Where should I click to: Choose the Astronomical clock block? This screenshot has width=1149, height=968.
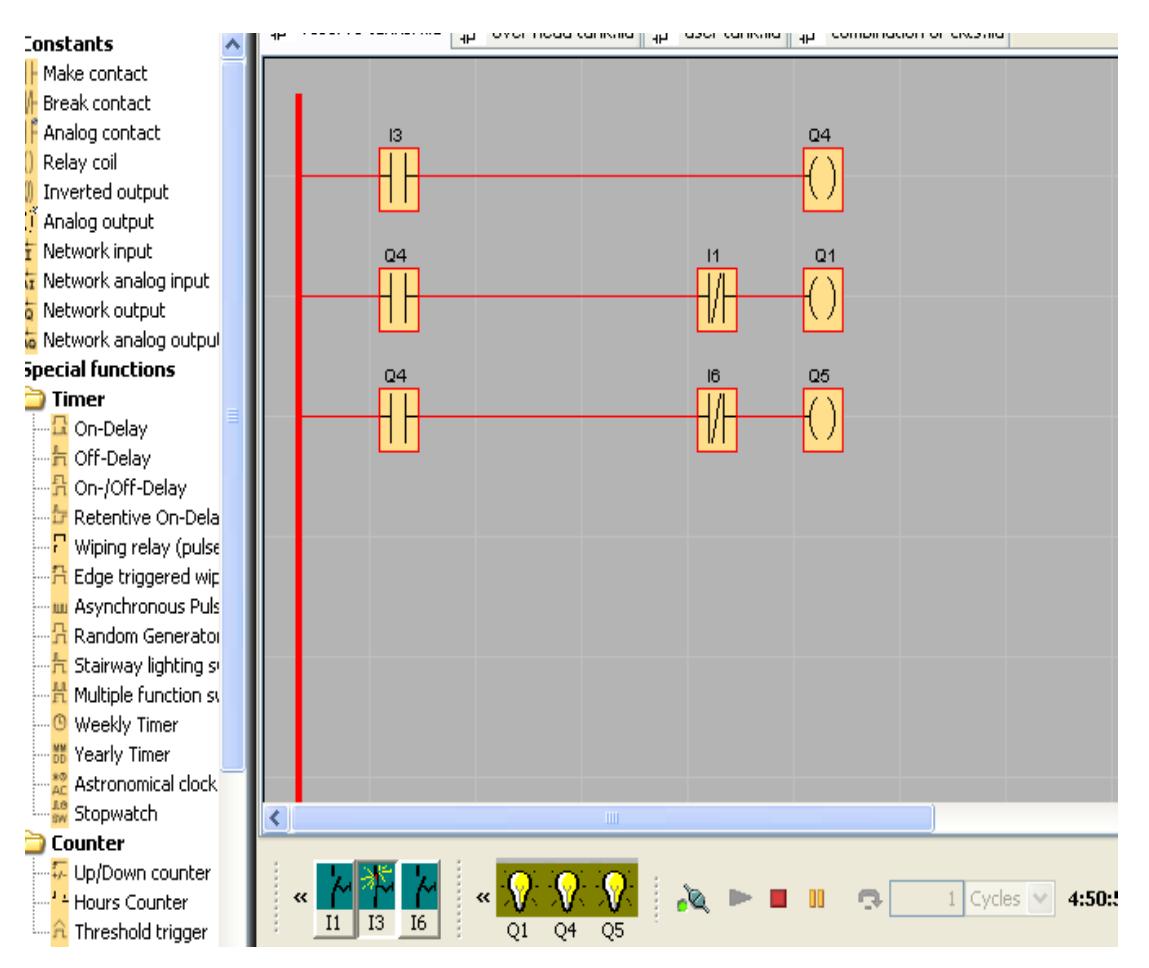[x=134, y=784]
